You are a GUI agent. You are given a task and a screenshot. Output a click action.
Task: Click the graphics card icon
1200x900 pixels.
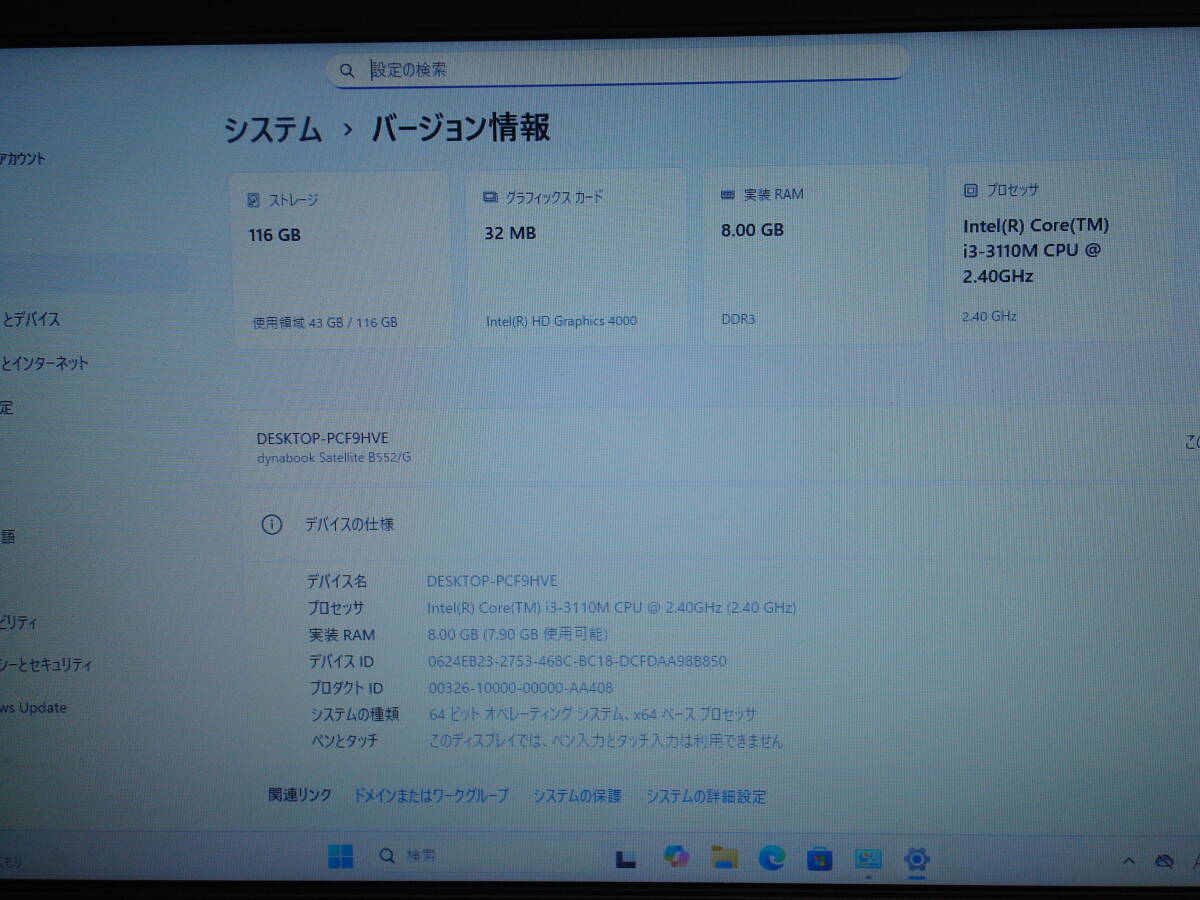(490, 197)
